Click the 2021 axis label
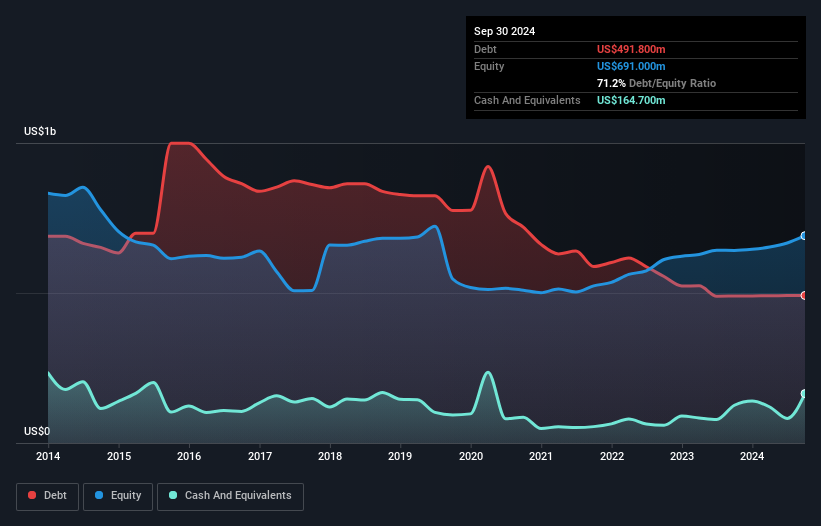 point(541,456)
